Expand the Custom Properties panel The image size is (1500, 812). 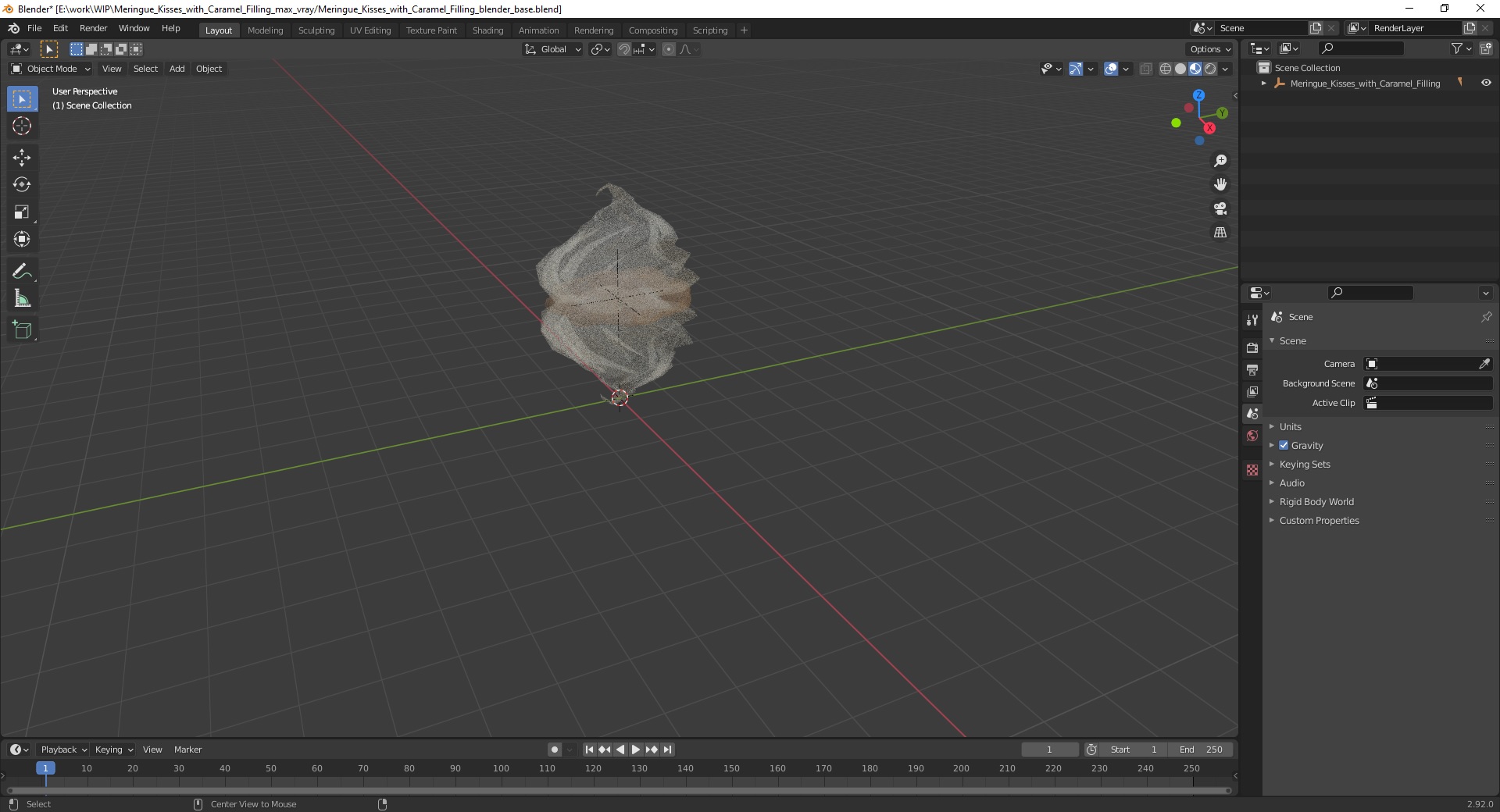pos(1319,520)
